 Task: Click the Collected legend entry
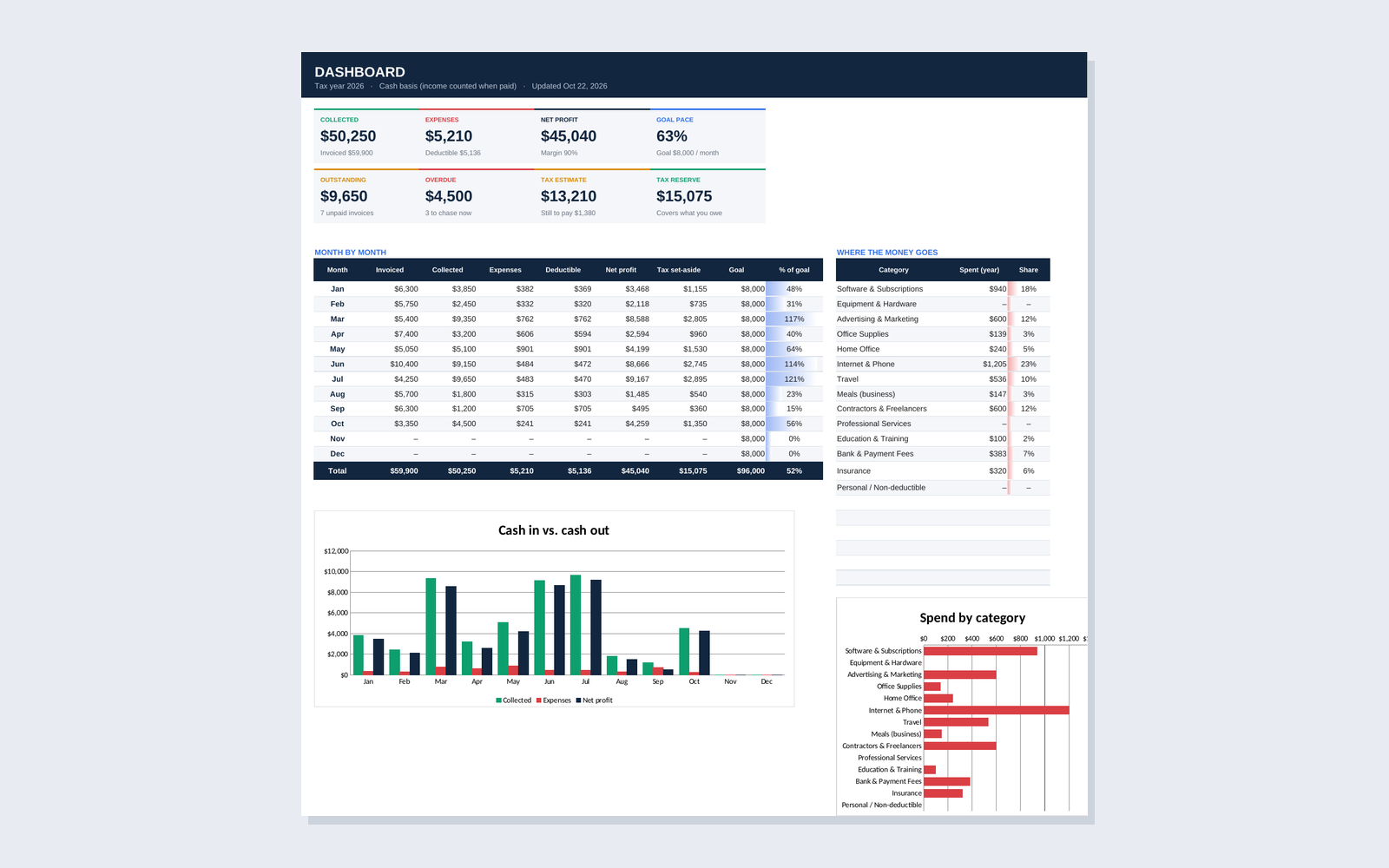(x=514, y=700)
